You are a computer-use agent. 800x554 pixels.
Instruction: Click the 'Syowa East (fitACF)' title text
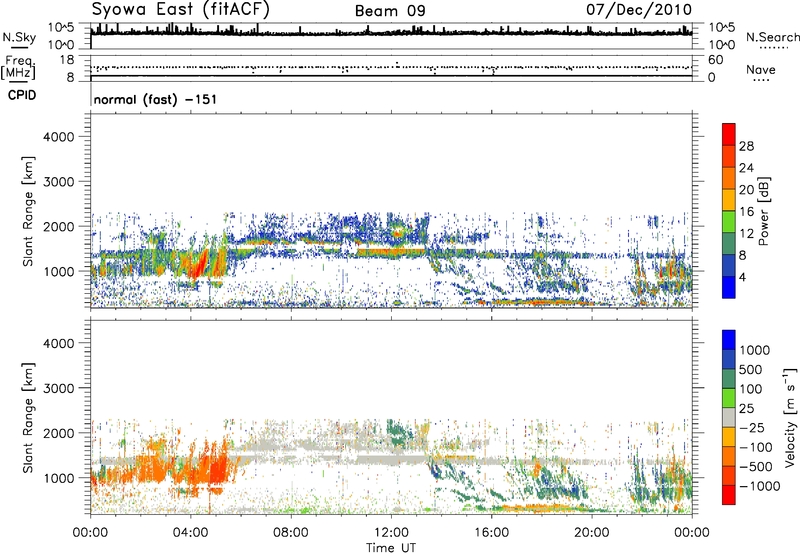click(181, 10)
